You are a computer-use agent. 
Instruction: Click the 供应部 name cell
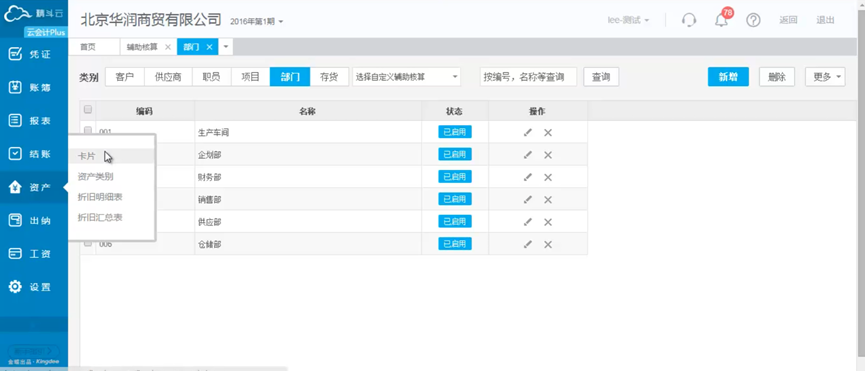pos(308,222)
